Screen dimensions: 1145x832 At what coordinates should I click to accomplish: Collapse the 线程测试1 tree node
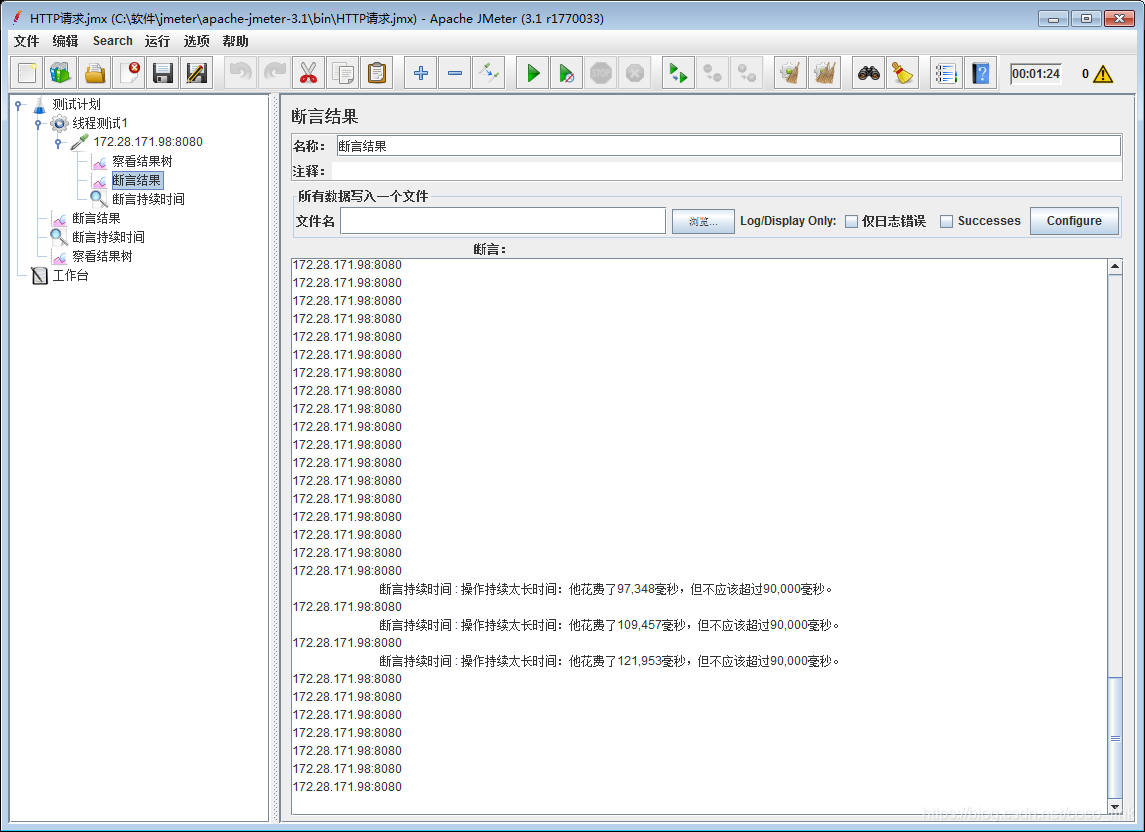pyautogui.click(x=38, y=123)
